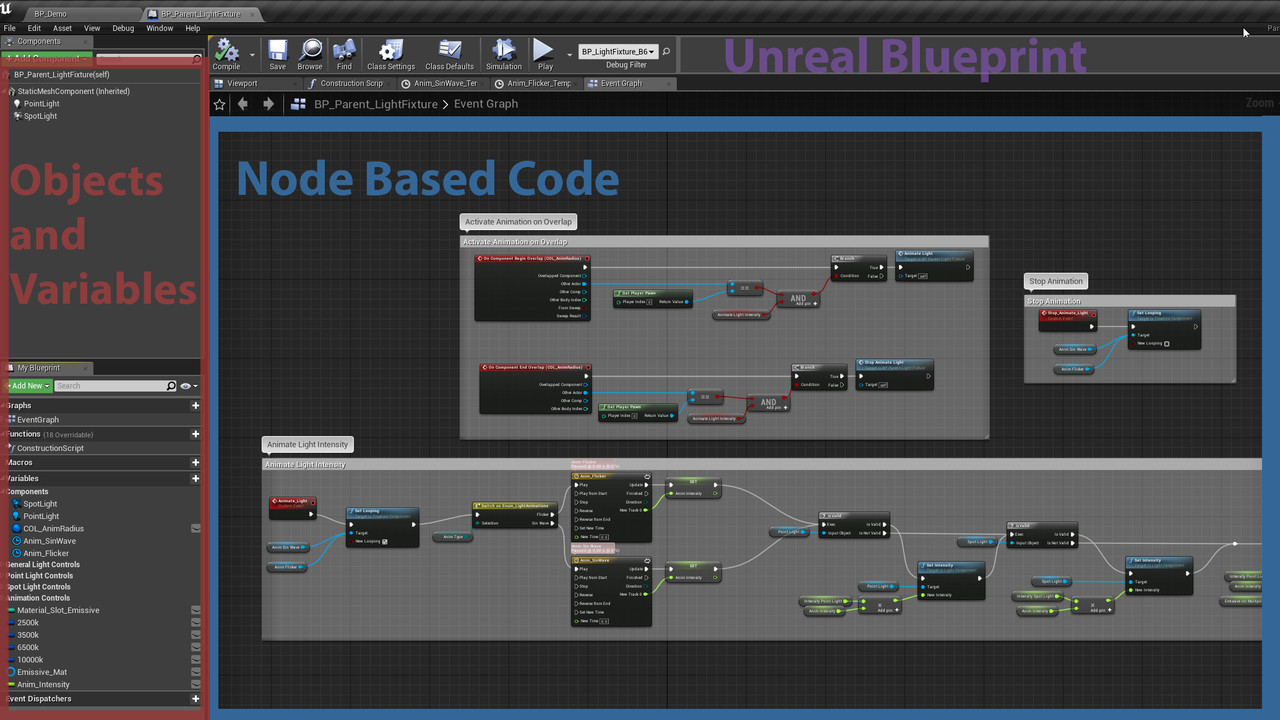Open the Asset menu
The height and width of the screenshot is (720, 1280).
(62, 28)
